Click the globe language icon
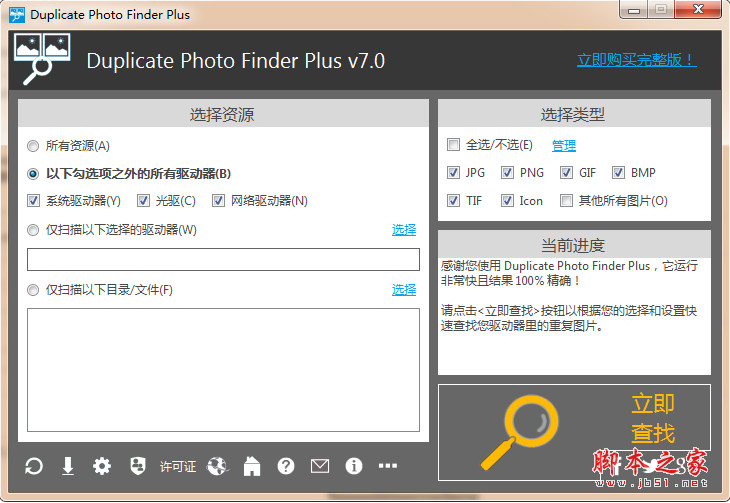 (x=217, y=466)
